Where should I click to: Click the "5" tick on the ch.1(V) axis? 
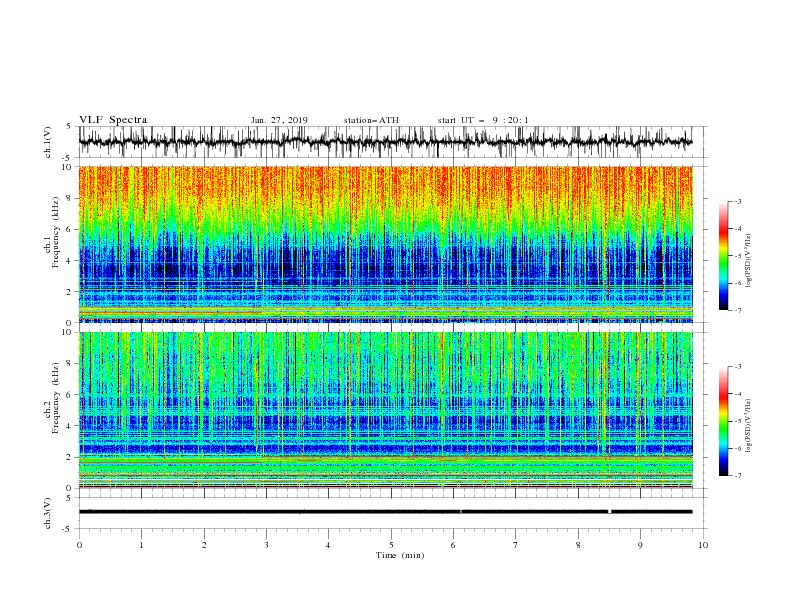(x=70, y=126)
